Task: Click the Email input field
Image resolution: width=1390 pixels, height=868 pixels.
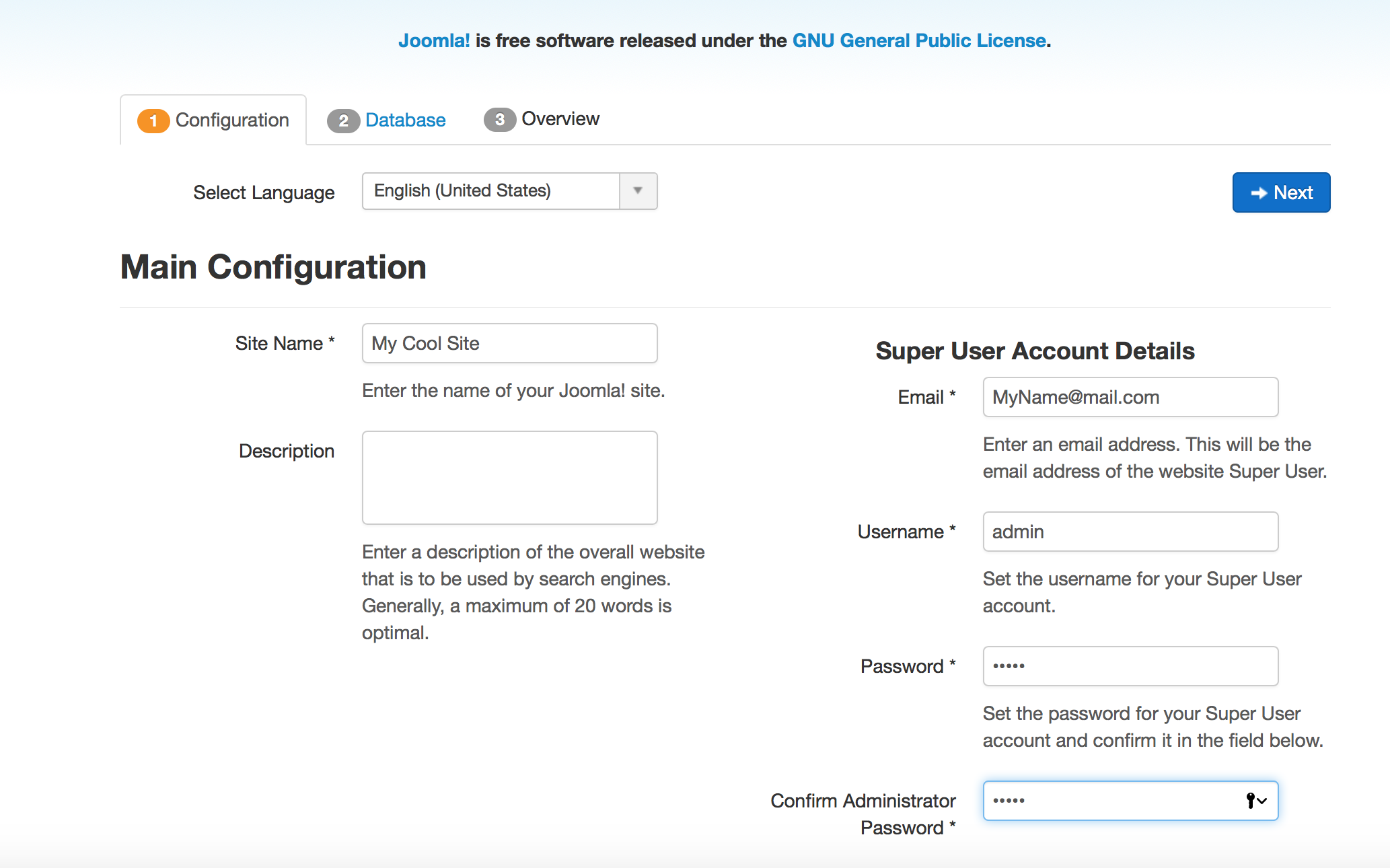Action: point(1130,397)
